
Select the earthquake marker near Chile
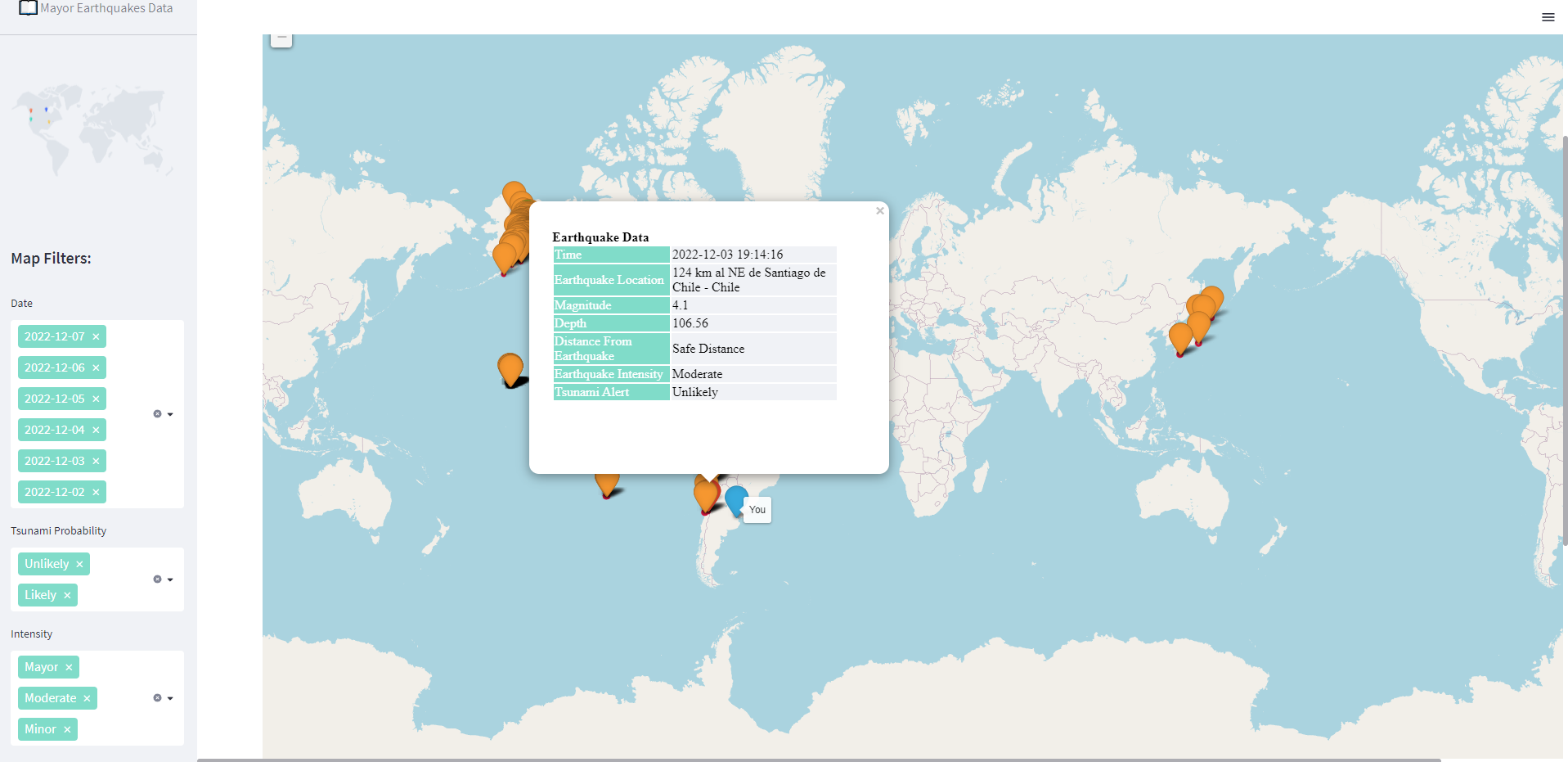705,495
